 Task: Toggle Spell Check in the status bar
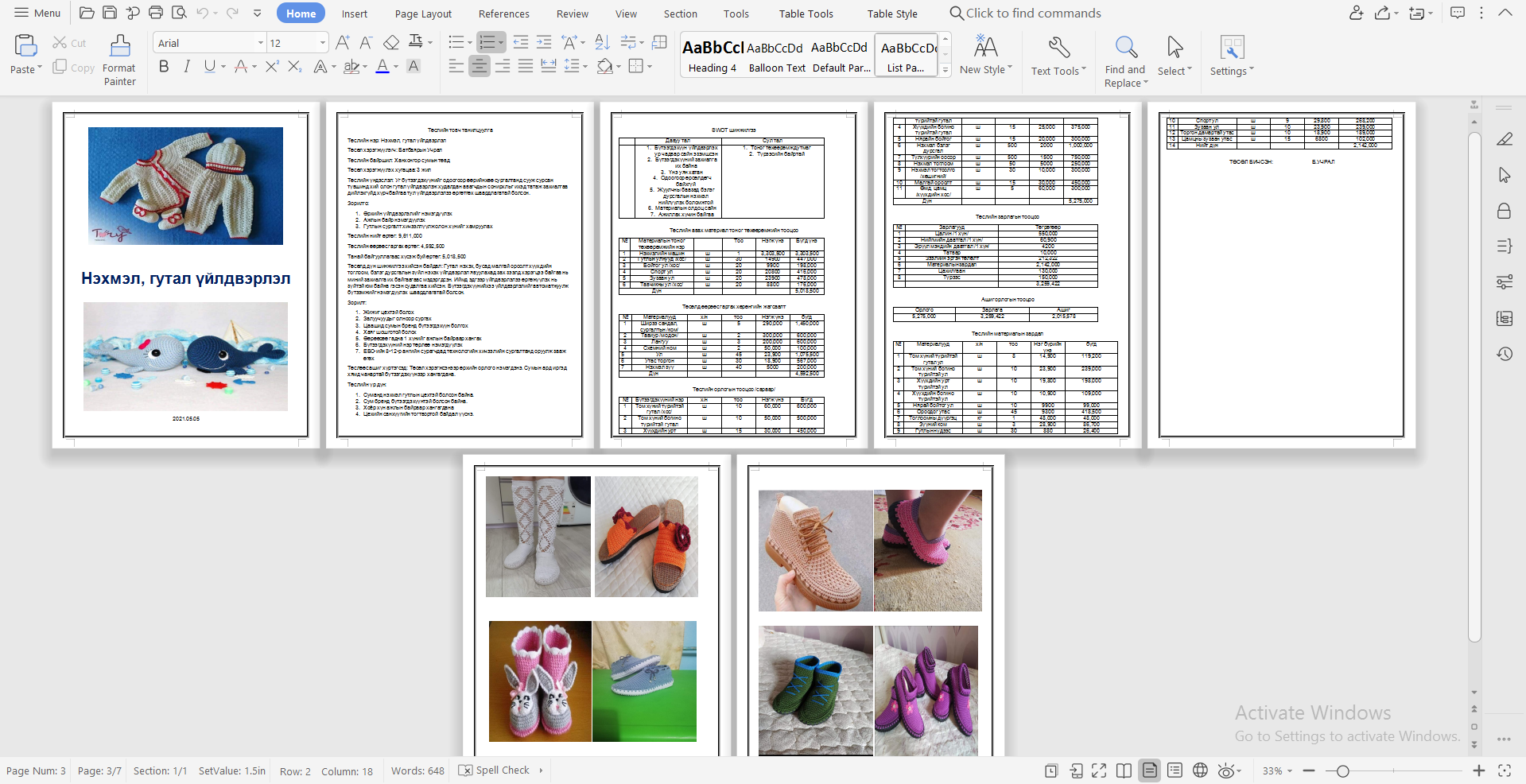click(495, 770)
